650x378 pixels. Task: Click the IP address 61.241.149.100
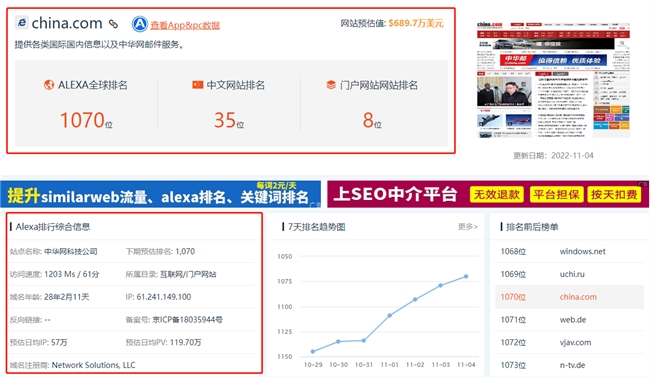(164, 297)
